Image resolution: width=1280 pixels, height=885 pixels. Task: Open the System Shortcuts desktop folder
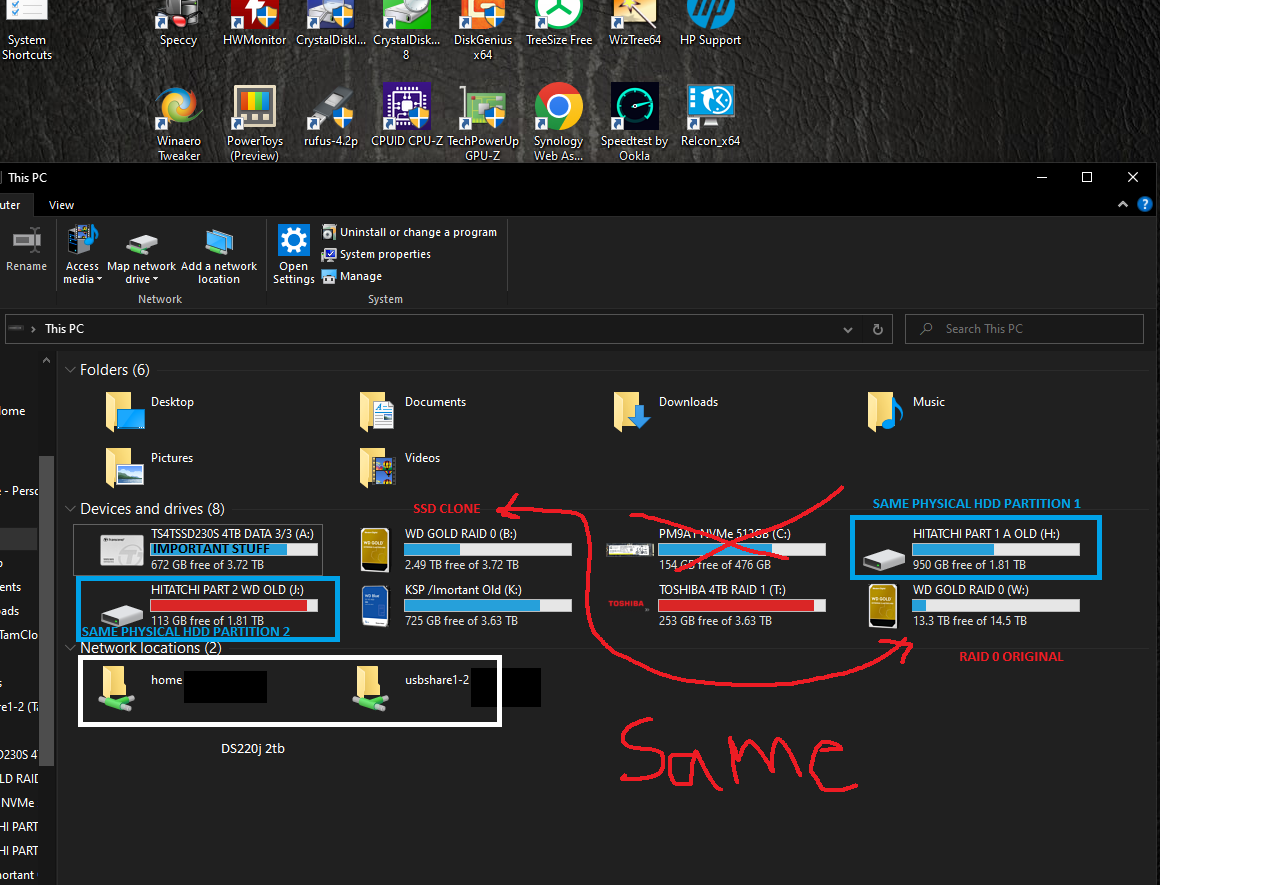pyautogui.click(x=26, y=30)
